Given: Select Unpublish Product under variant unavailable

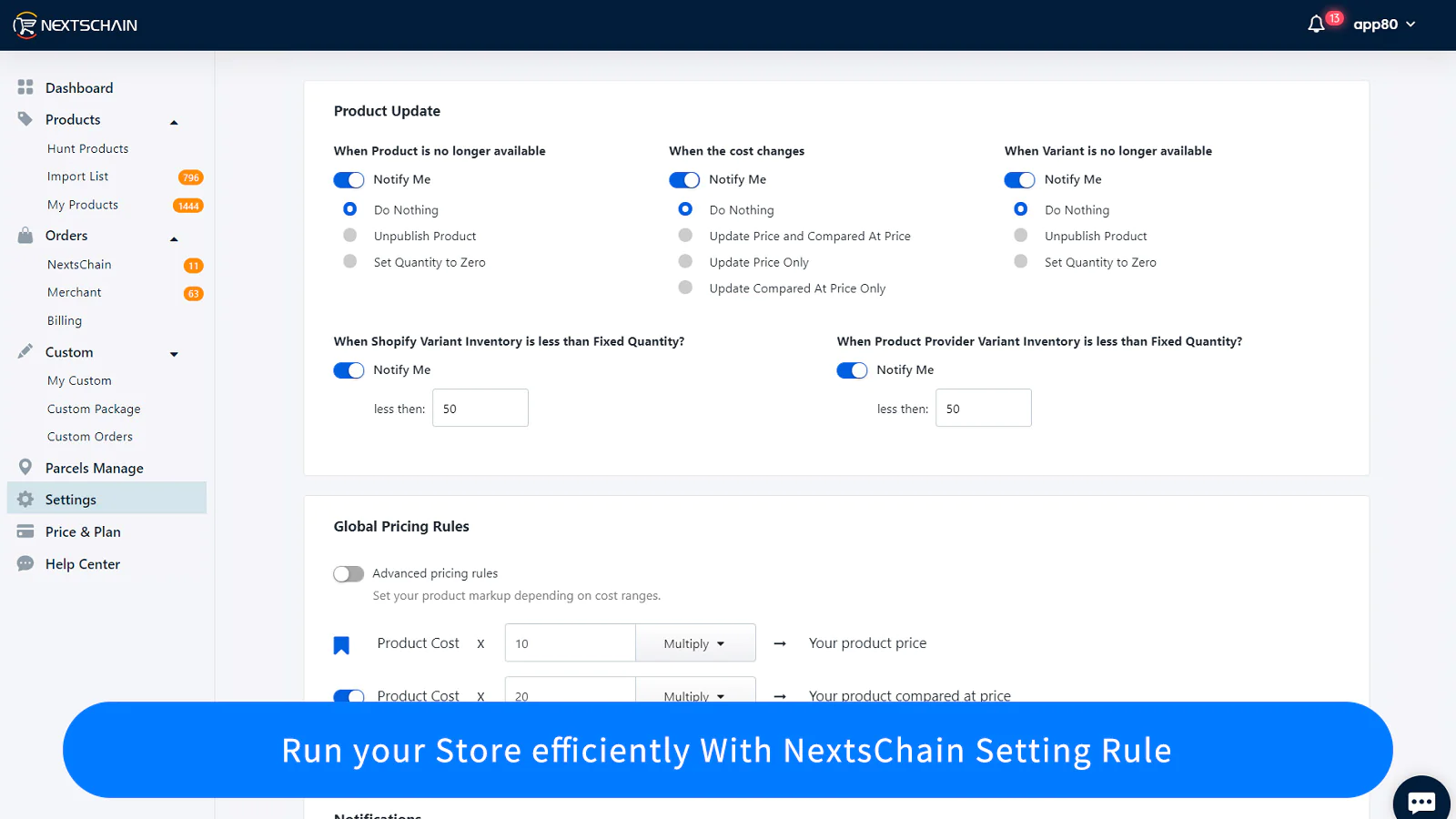Looking at the screenshot, I should 1021,236.
